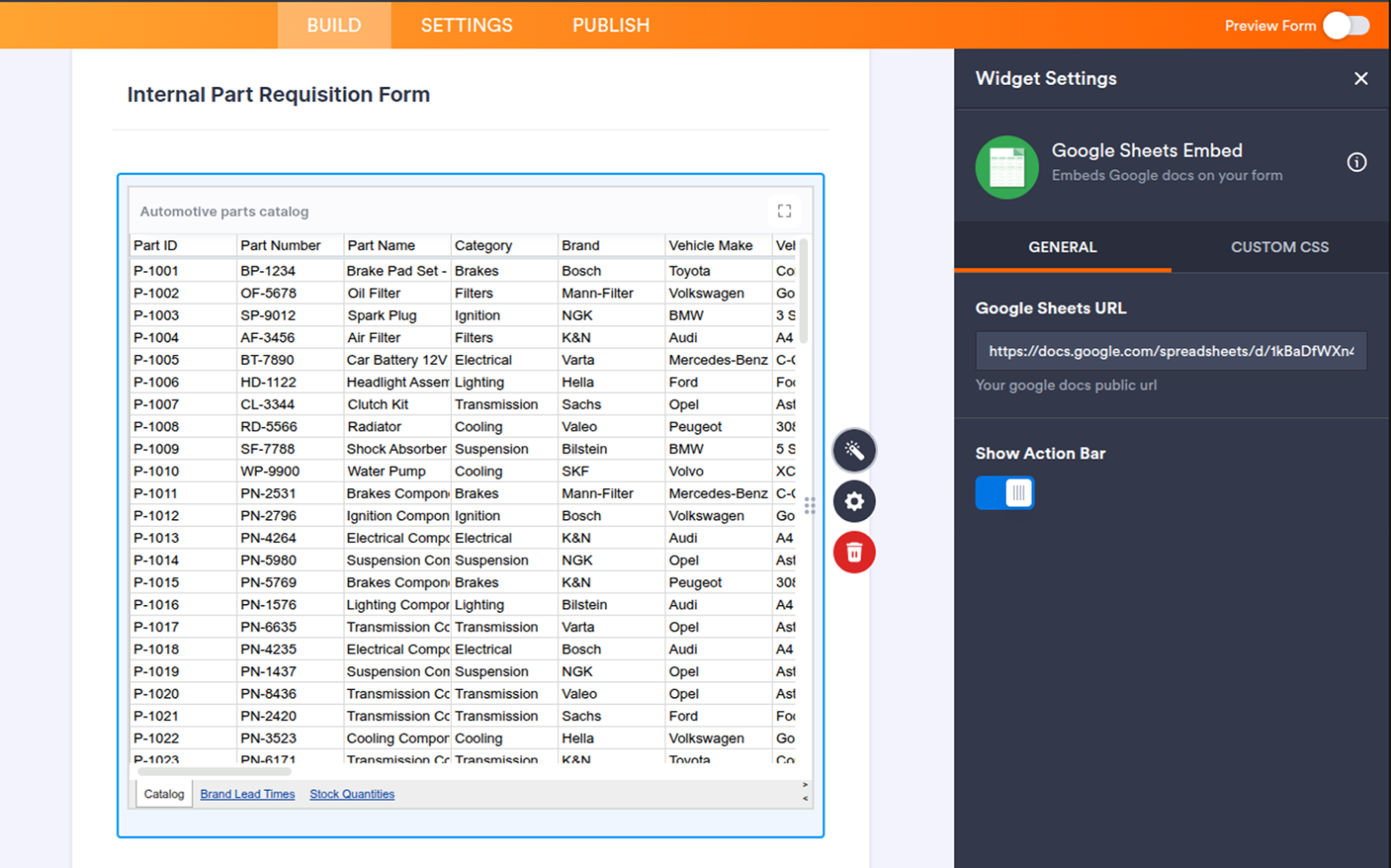Select the Volvo cell

click(x=719, y=471)
